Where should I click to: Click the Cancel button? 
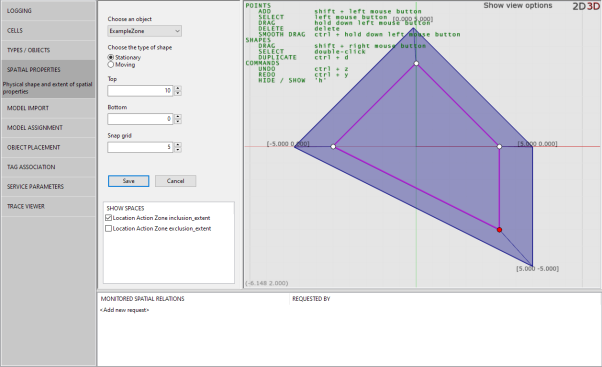175,181
